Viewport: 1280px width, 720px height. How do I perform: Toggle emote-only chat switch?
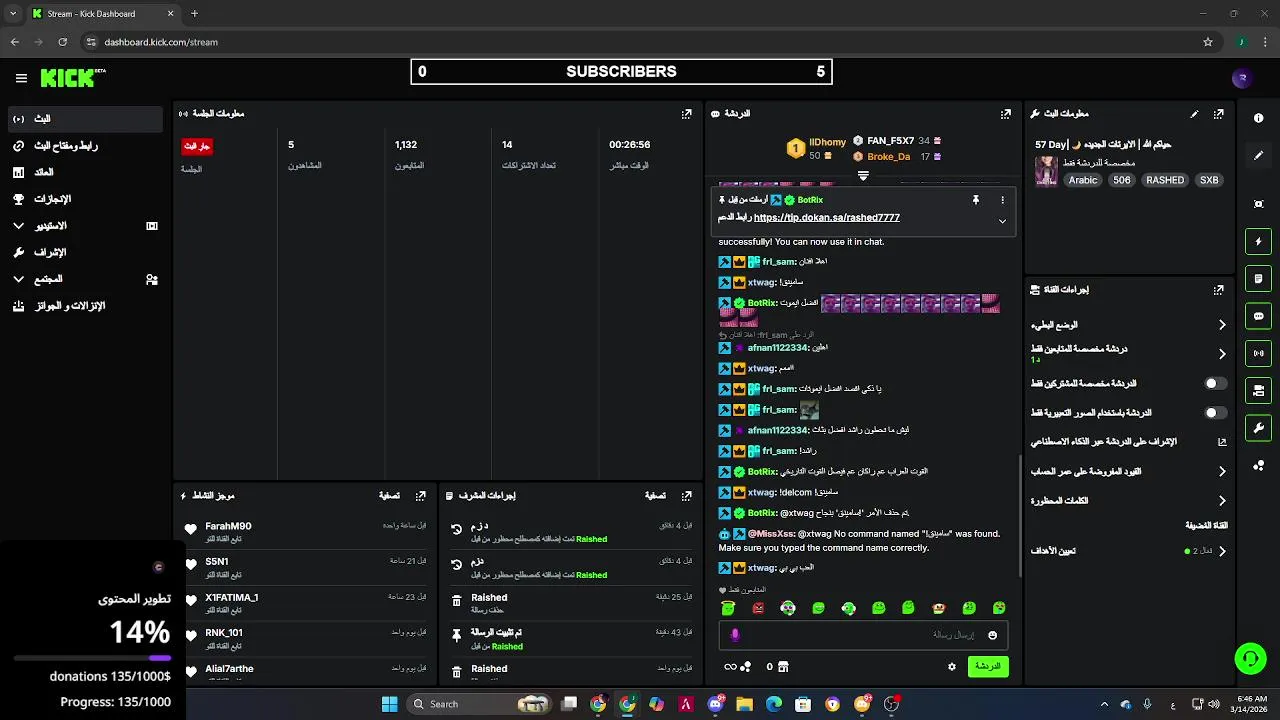tap(1214, 412)
